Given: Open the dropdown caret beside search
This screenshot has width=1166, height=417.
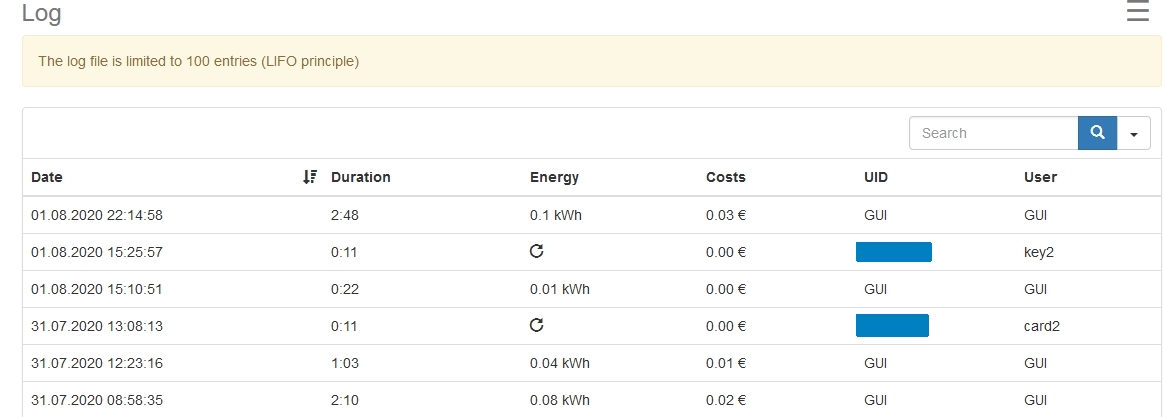Looking at the screenshot, I should click(x=1134, y=133).
